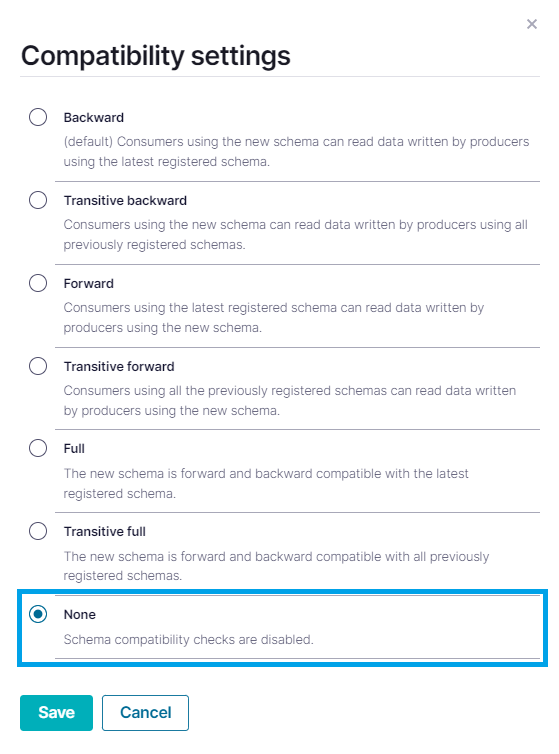The height and width of the screenshot is (754, 559).
Task: Click the selected None radio button
Action: point(38,614)
